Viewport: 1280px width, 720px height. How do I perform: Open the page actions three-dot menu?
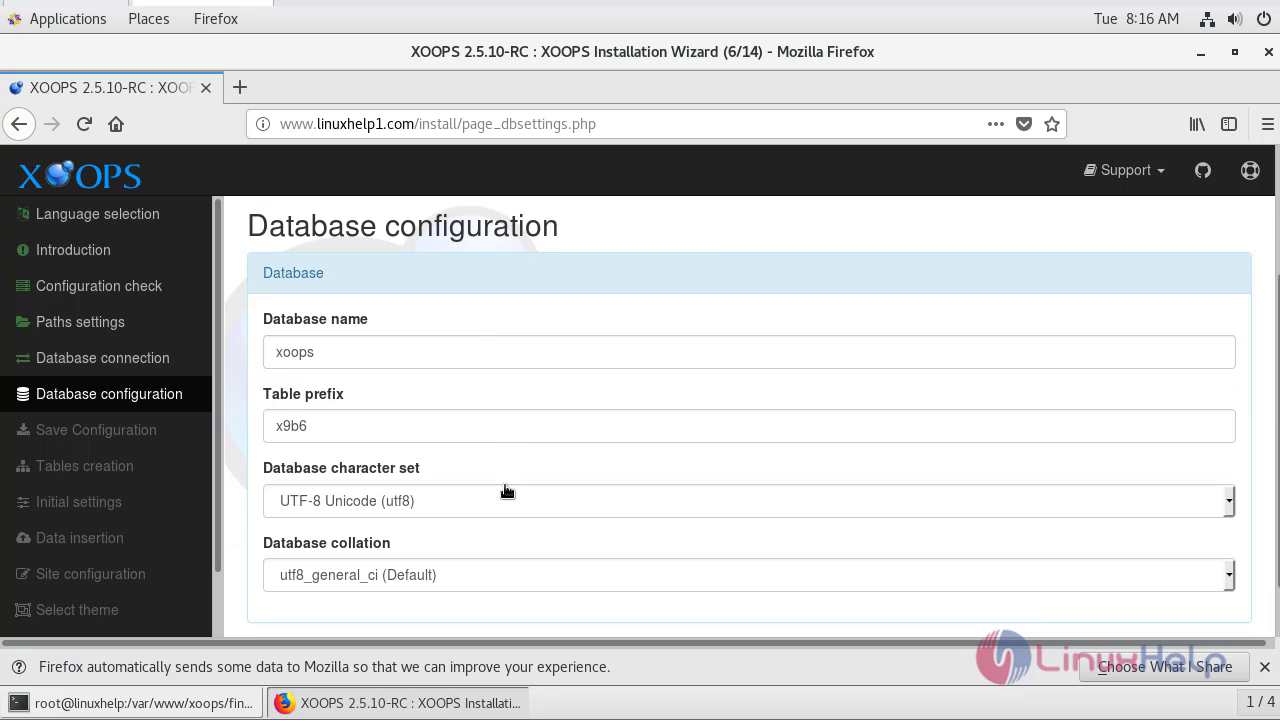995,124
